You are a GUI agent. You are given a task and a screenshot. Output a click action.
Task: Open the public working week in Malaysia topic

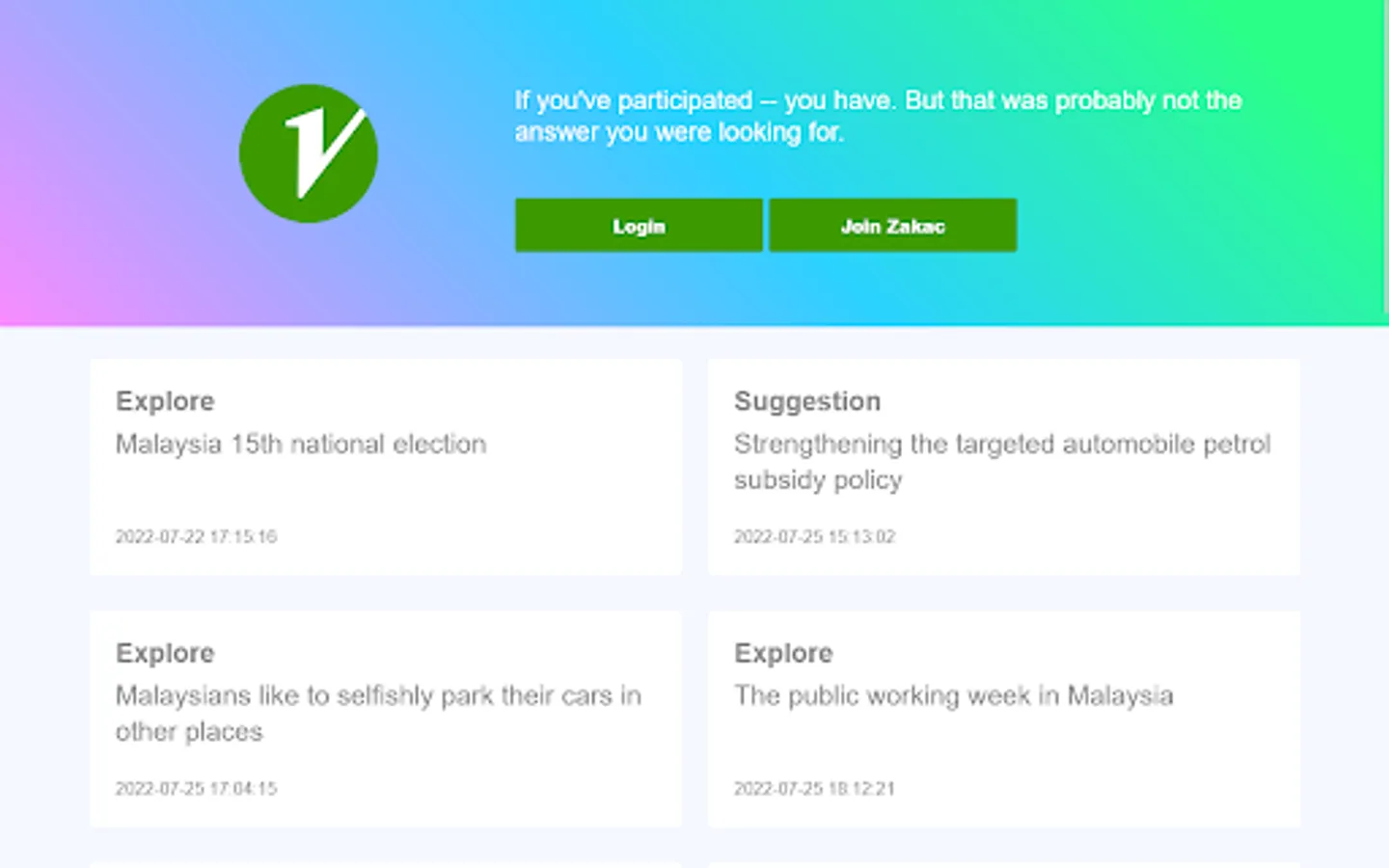click(x=953, y=696)
